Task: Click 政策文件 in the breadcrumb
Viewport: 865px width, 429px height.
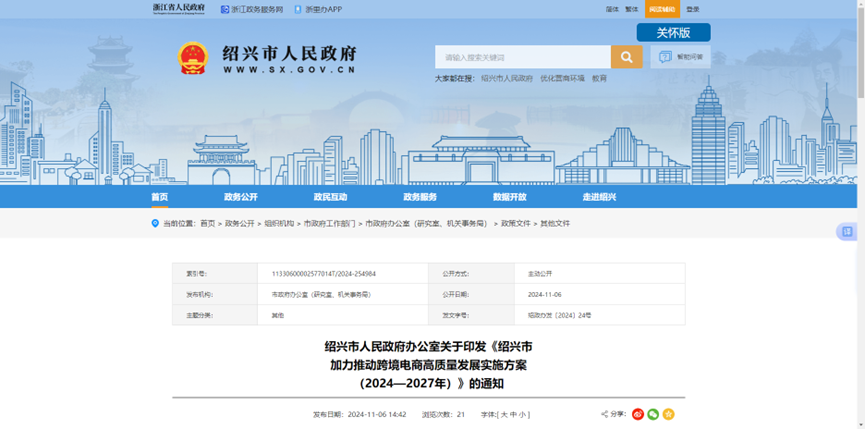Action: (515, 224)
